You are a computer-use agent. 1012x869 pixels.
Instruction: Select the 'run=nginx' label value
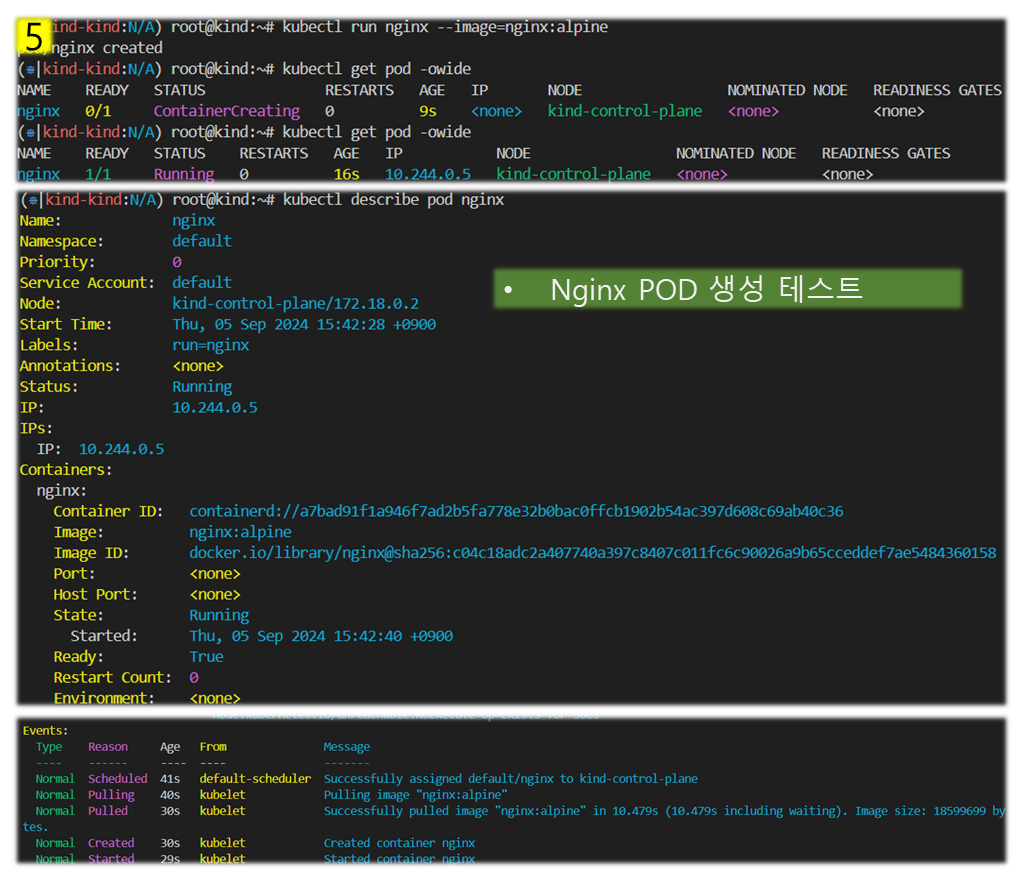(210, 345)
